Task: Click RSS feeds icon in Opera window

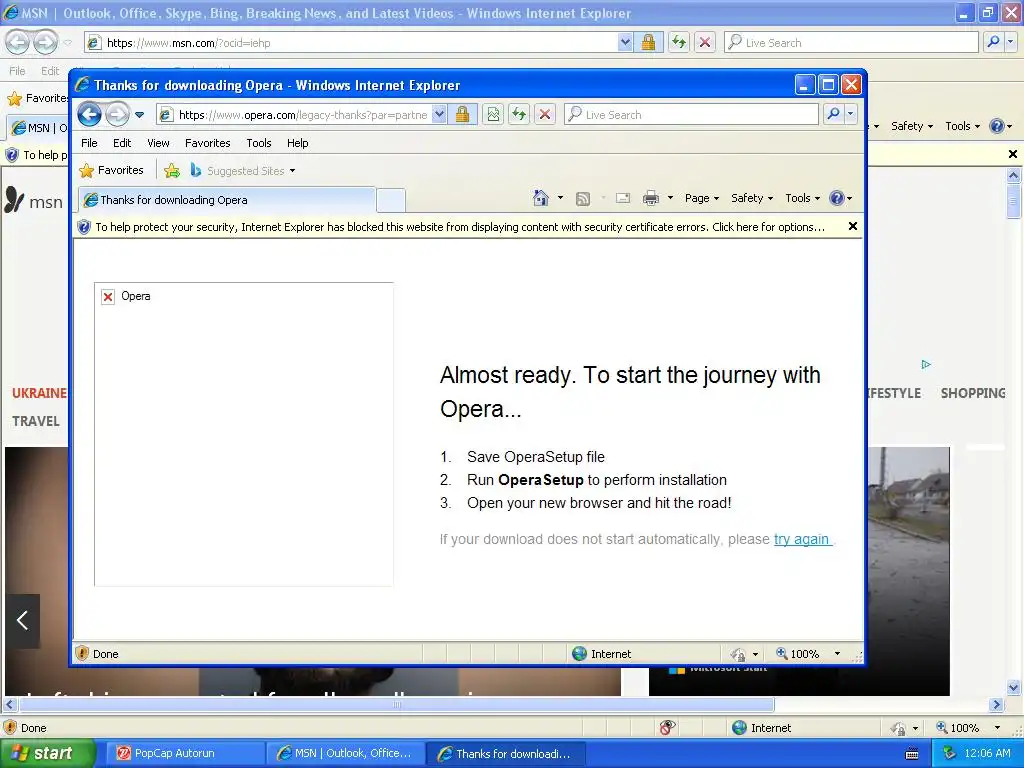Action: coord(583,199)
